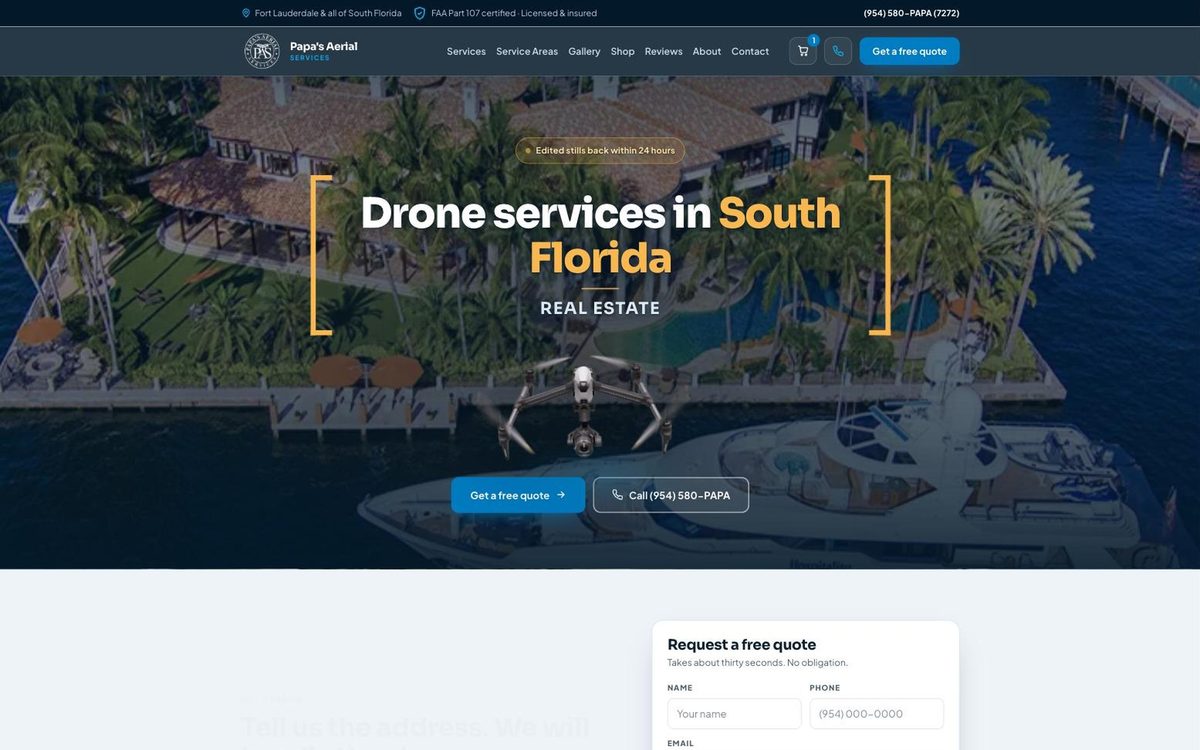Click the Papa's Aerial brand name text
1200x750 pixels.
[324, 46]
